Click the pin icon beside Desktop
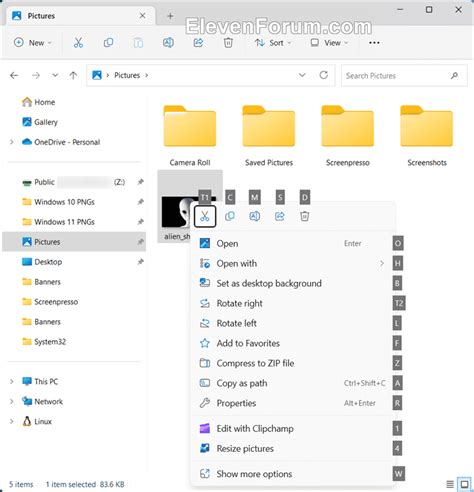 point(141,262)
